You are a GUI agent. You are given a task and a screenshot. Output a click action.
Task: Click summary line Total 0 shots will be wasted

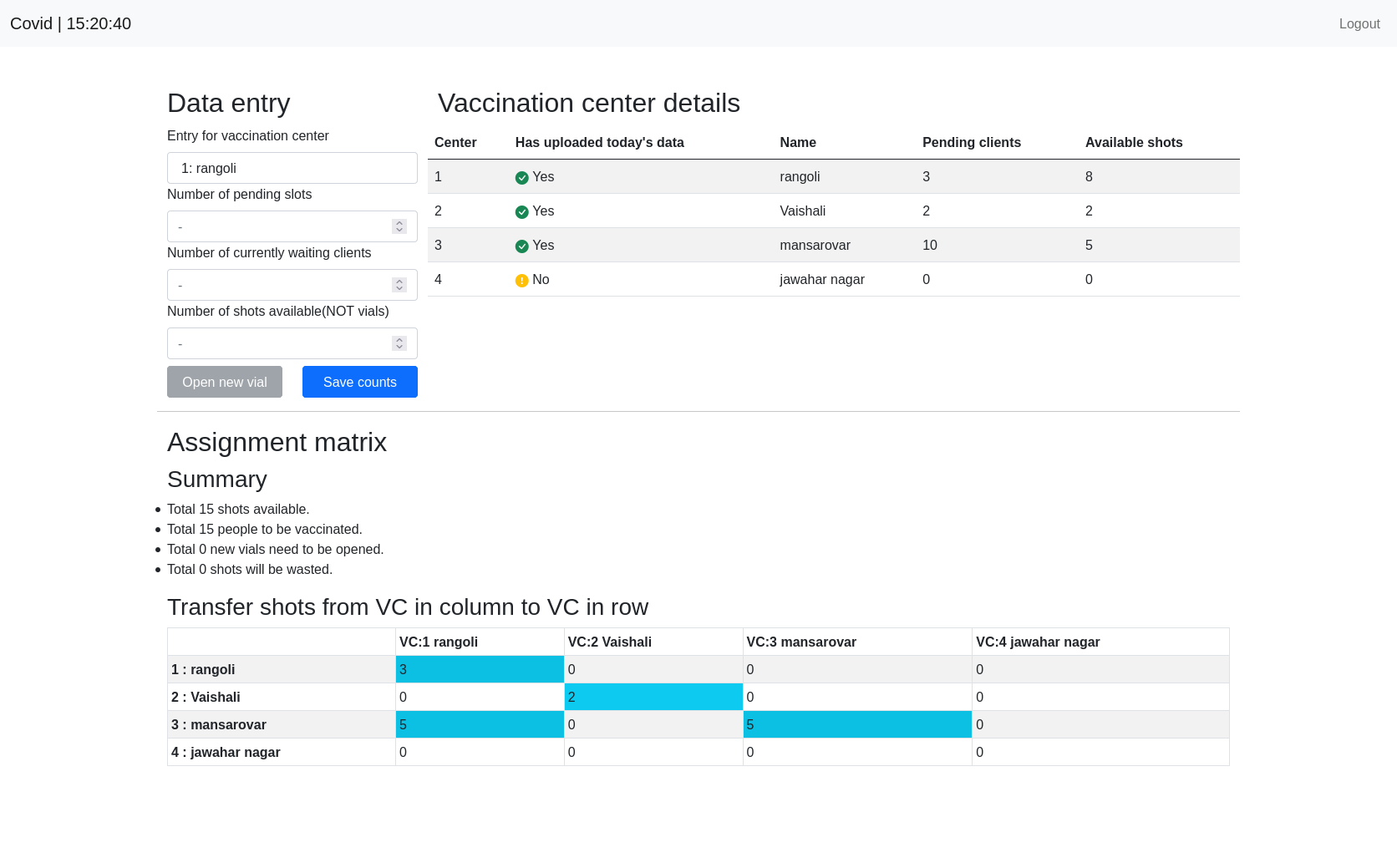coord(250,569)
